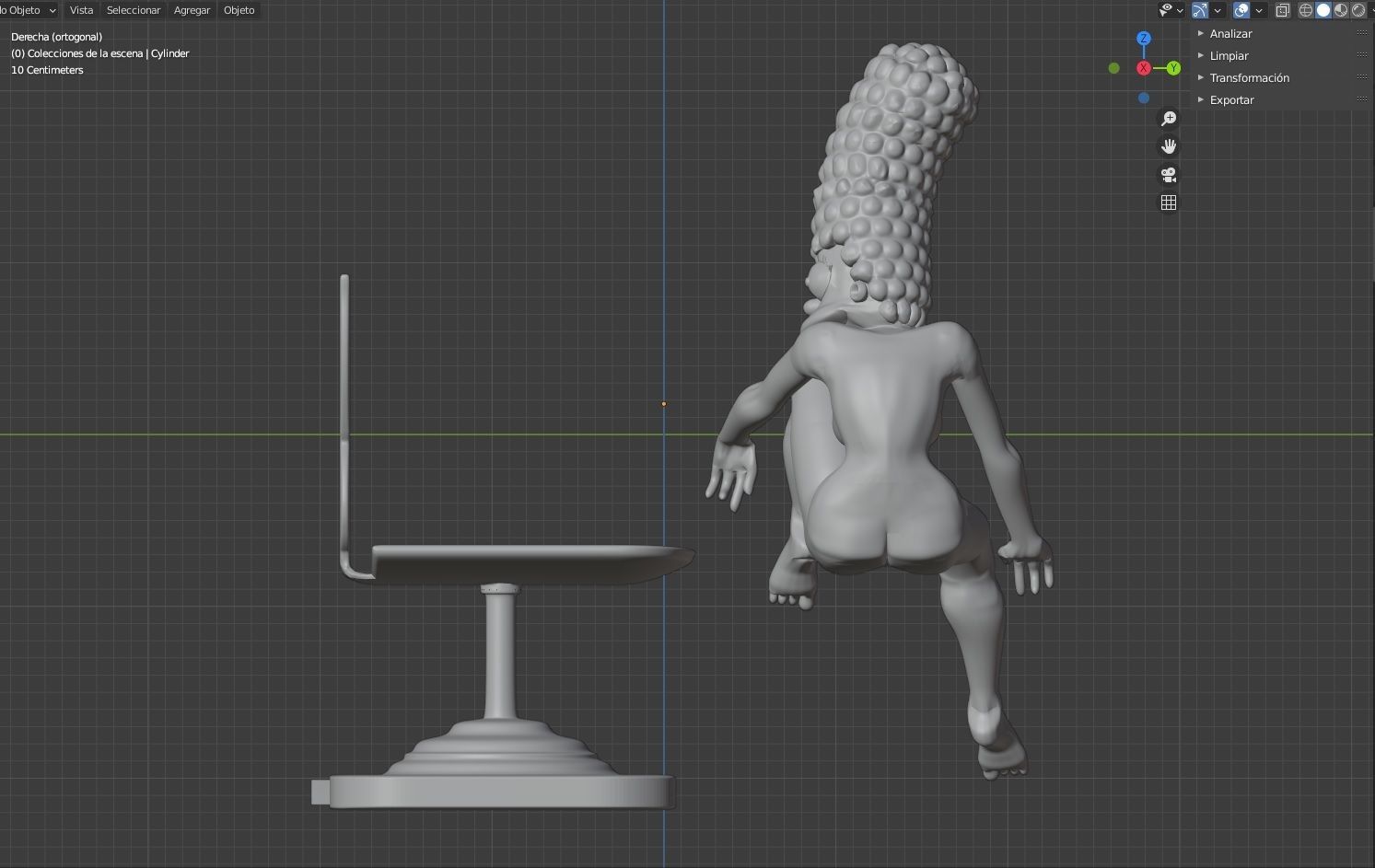Image resolution: width=1375 pixels, height=868 pixels.
Task: Click the zoom view magnifier button
Action: click(1169, 119)
